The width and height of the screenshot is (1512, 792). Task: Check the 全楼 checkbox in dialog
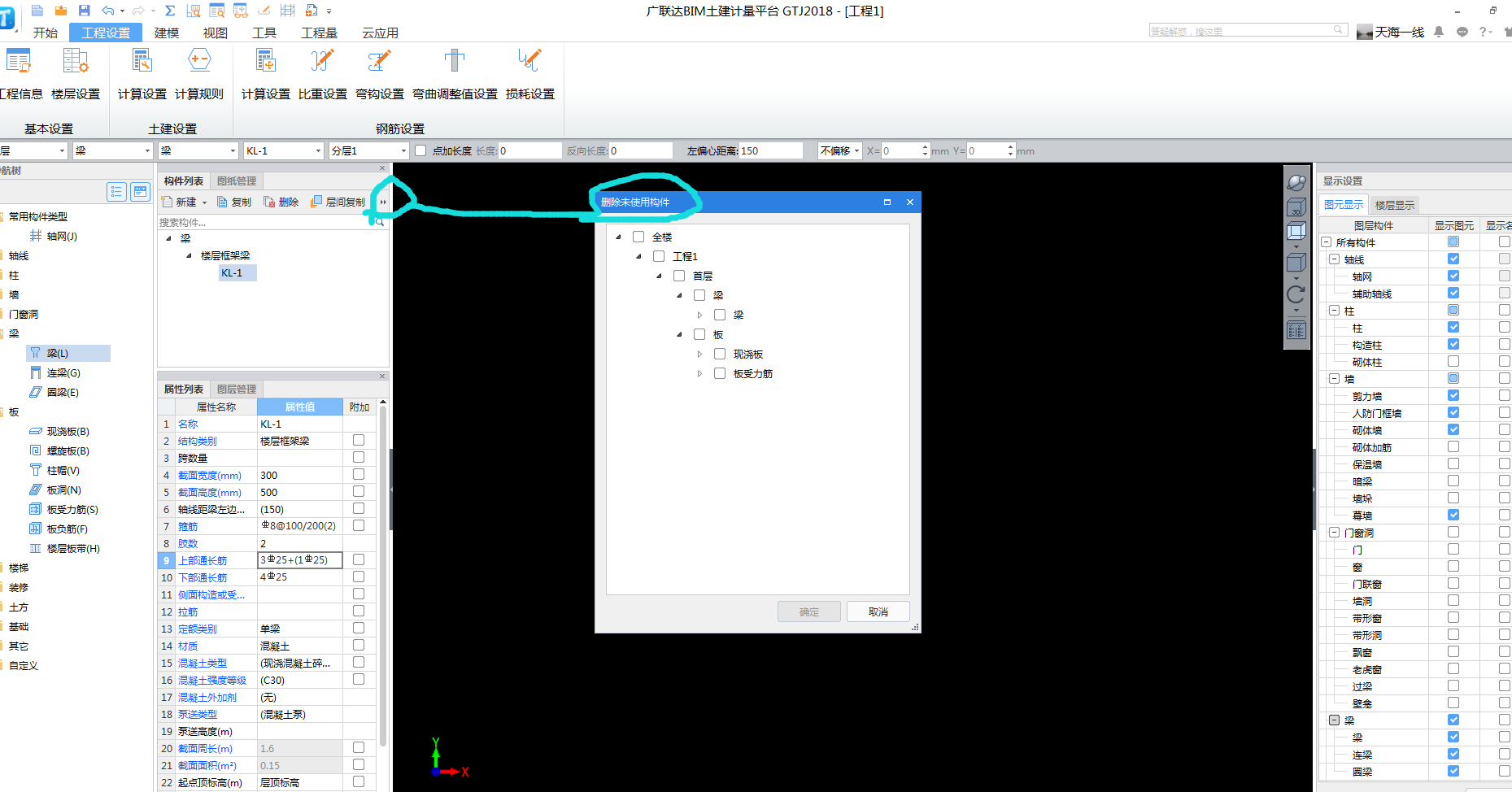pos(638,237)
